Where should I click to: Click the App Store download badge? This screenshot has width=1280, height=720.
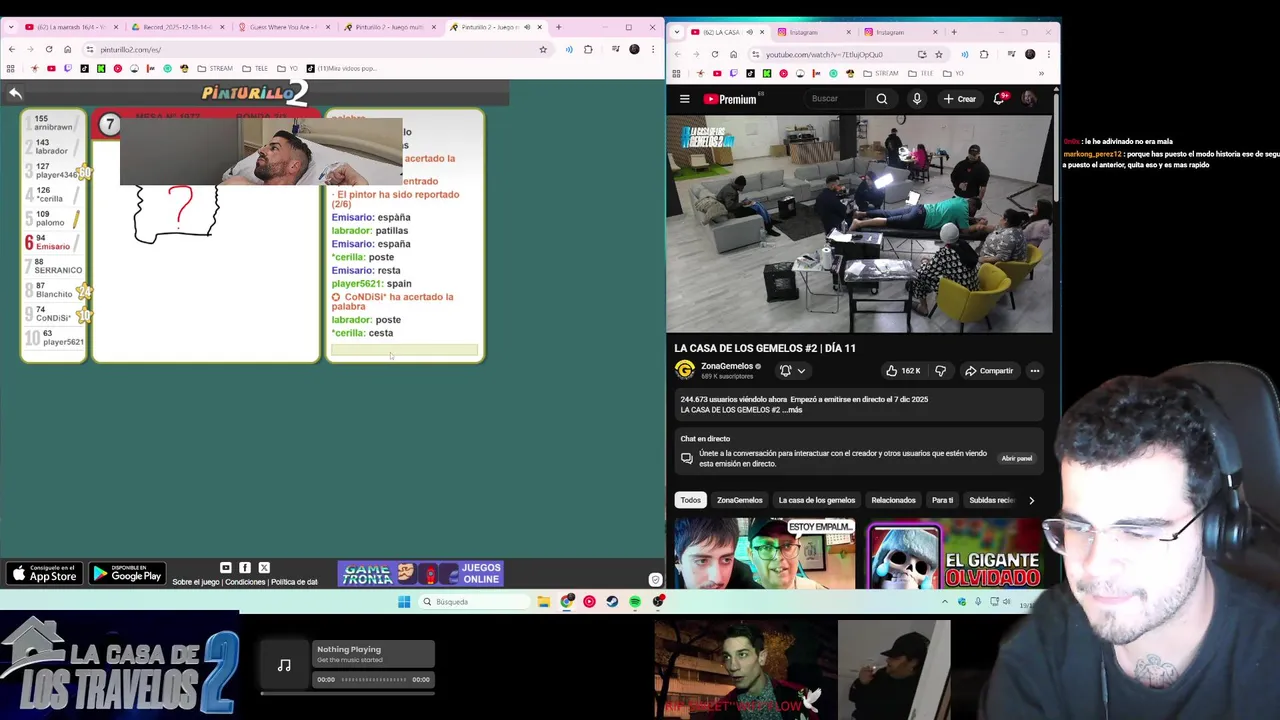click(x=44, y=573)
